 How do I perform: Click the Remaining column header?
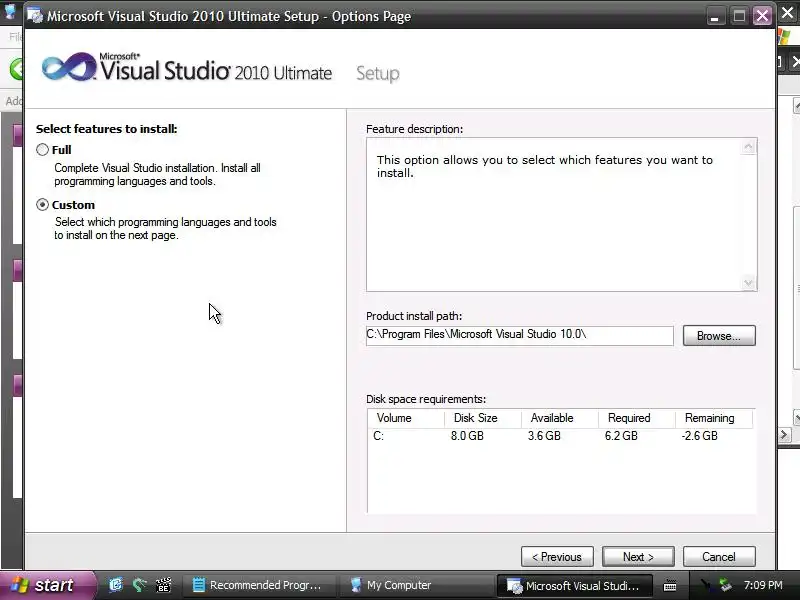(x=714, y=418)
